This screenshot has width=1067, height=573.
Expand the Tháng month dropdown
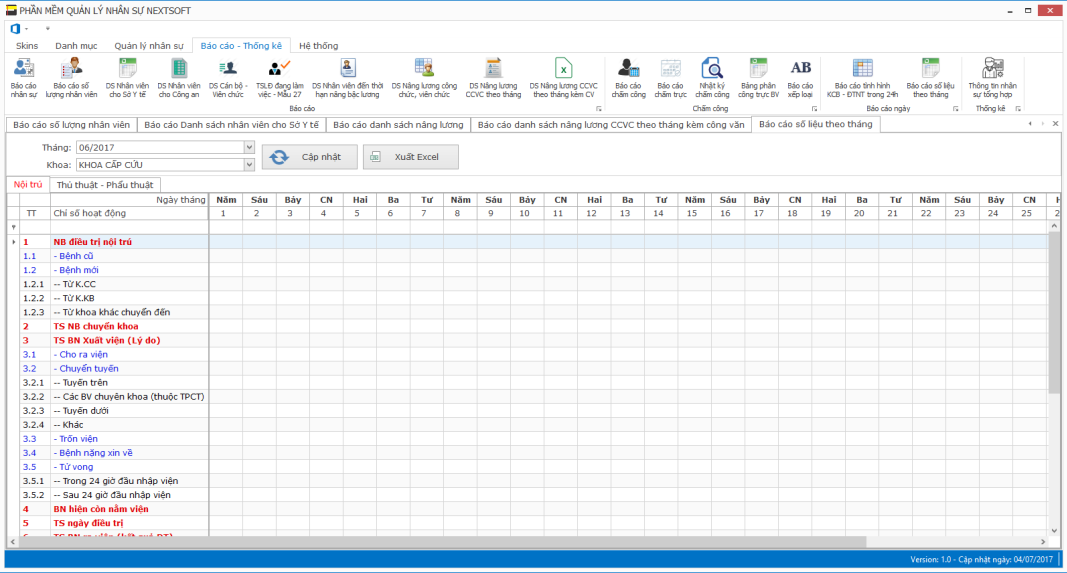click(x=249, y=148)
